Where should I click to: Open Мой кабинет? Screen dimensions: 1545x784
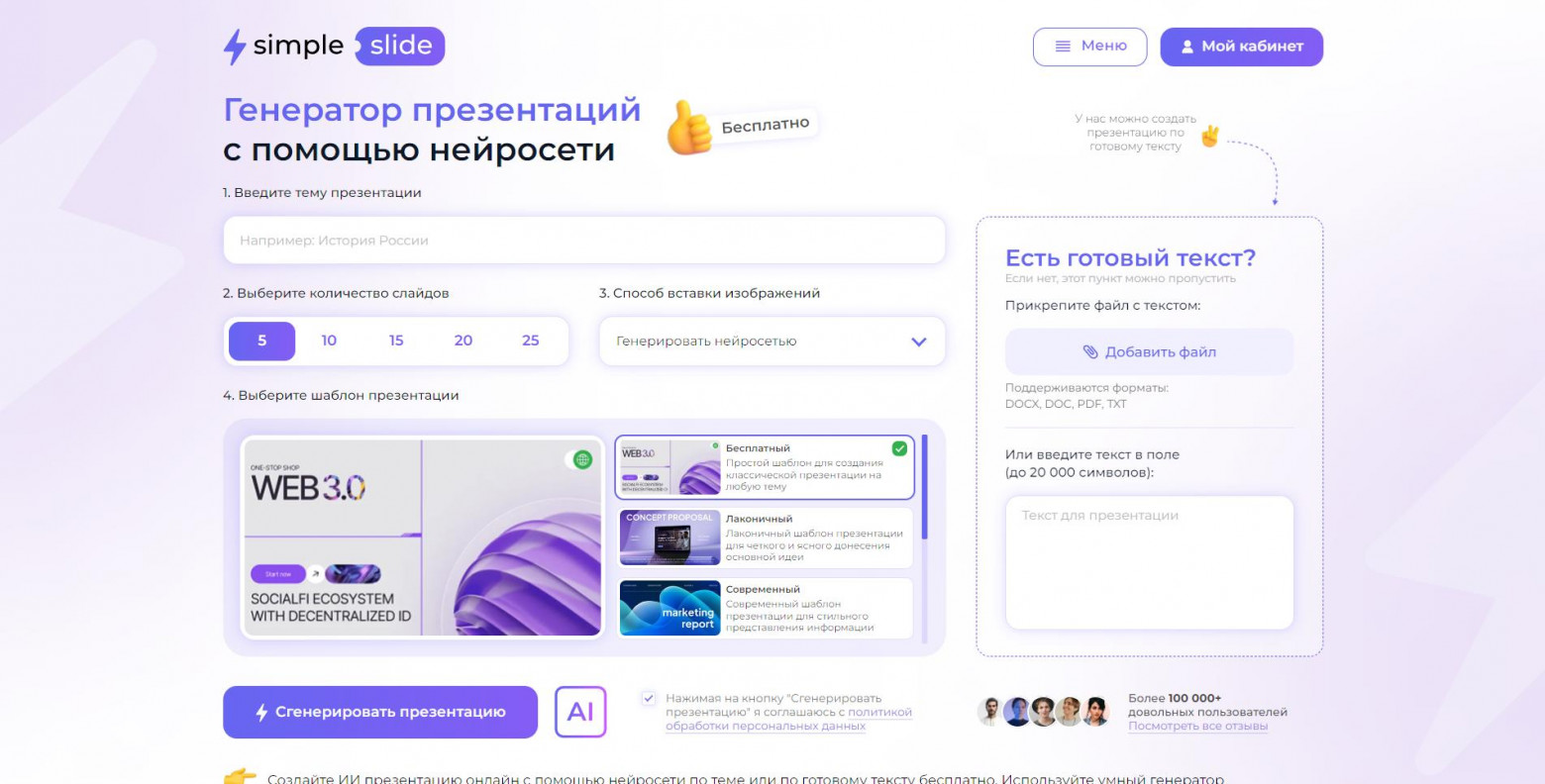(x=1241, y=46)
